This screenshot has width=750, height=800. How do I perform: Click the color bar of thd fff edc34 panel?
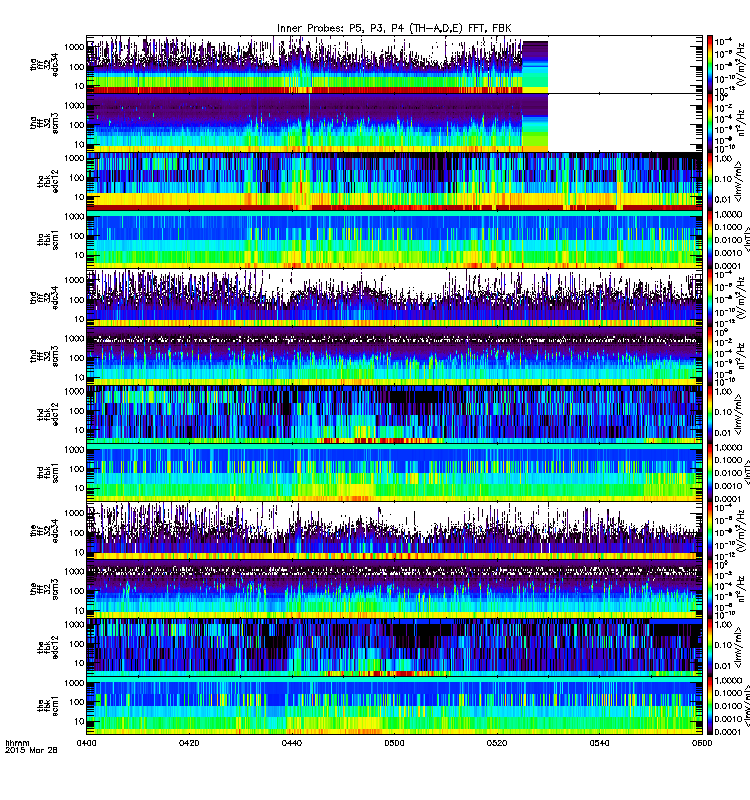tap(710, 297)
